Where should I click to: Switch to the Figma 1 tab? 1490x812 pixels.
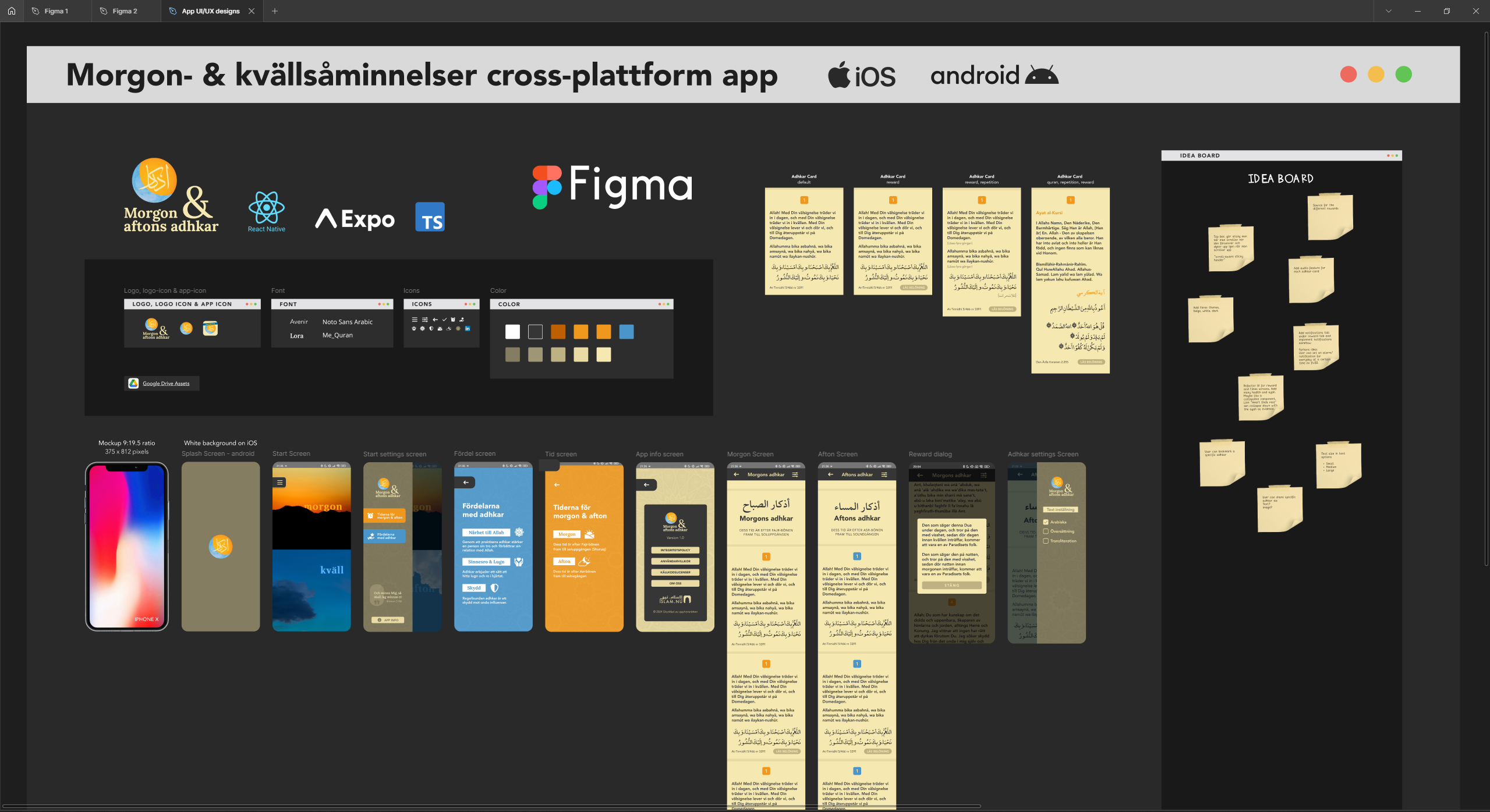point(56,11)
